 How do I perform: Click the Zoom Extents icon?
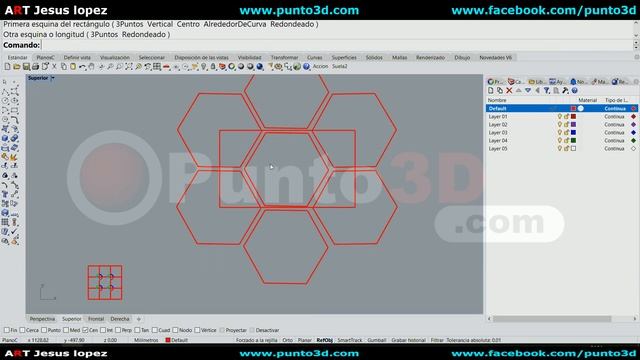[129, 67]
